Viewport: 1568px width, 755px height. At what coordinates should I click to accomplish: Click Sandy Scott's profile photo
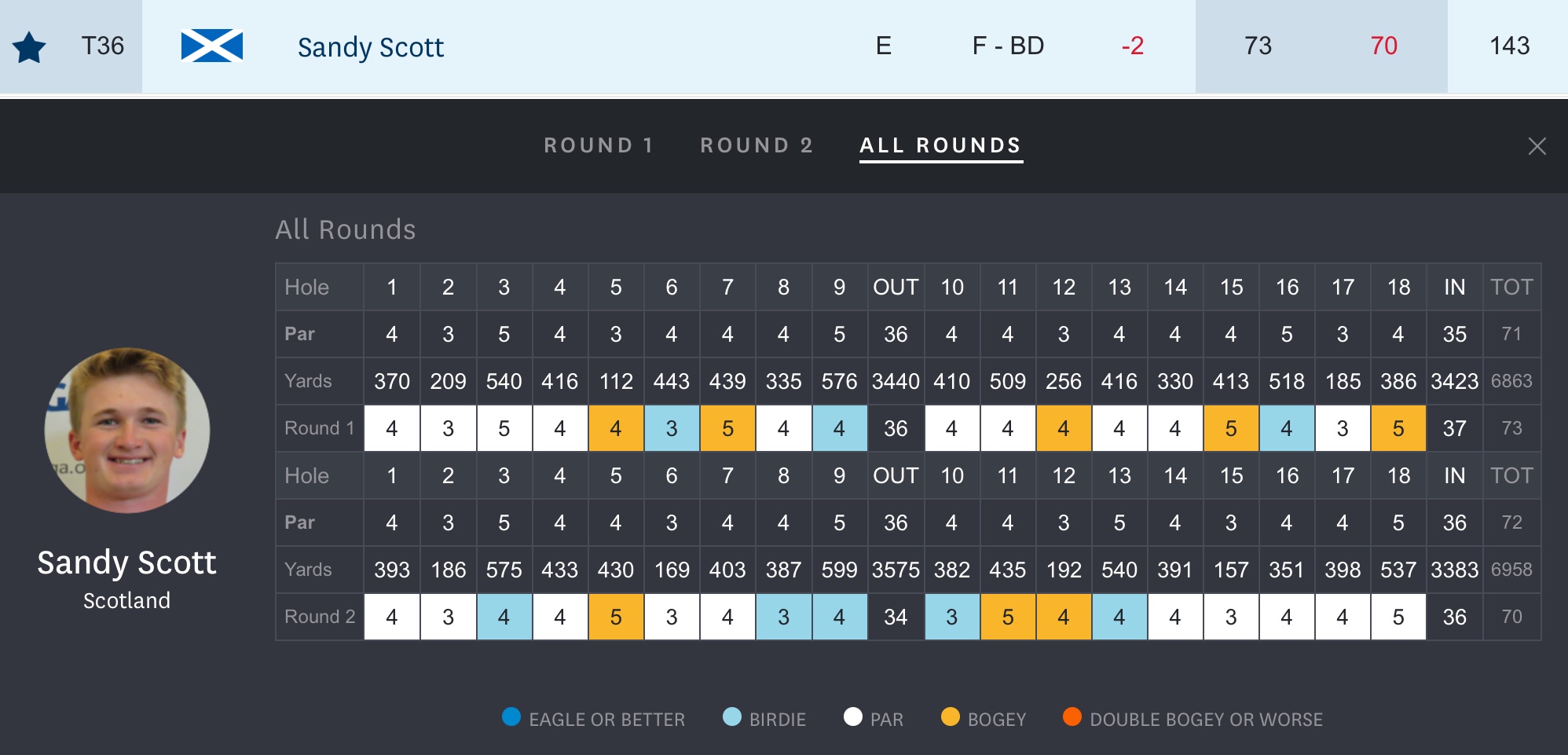(x=127, y=430)
